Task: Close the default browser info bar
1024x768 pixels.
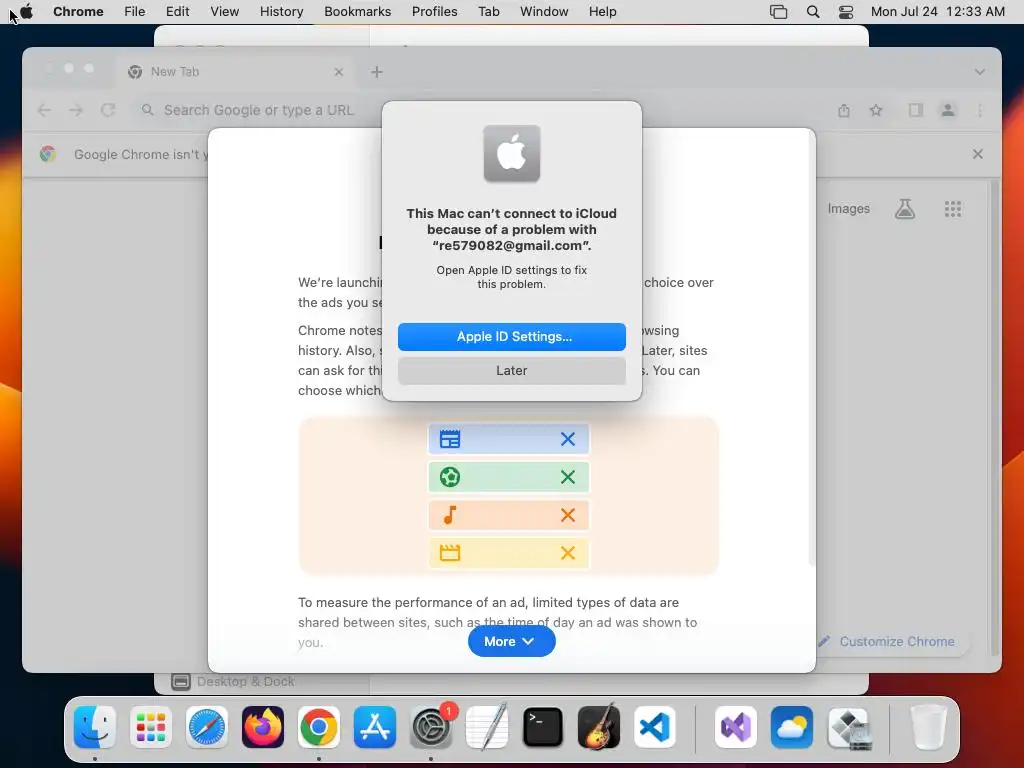Action: (x=978, y=154)
